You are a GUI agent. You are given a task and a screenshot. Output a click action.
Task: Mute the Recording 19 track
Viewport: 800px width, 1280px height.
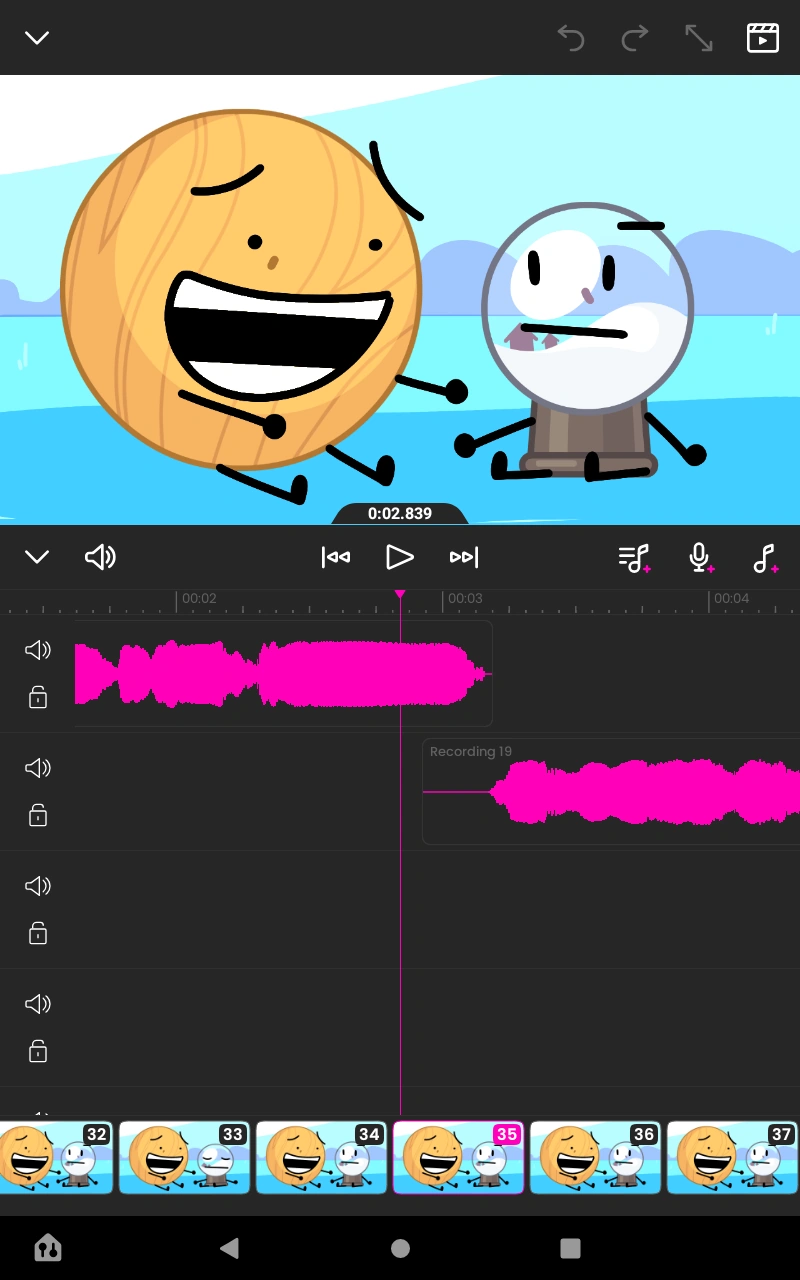pos(38,768)
